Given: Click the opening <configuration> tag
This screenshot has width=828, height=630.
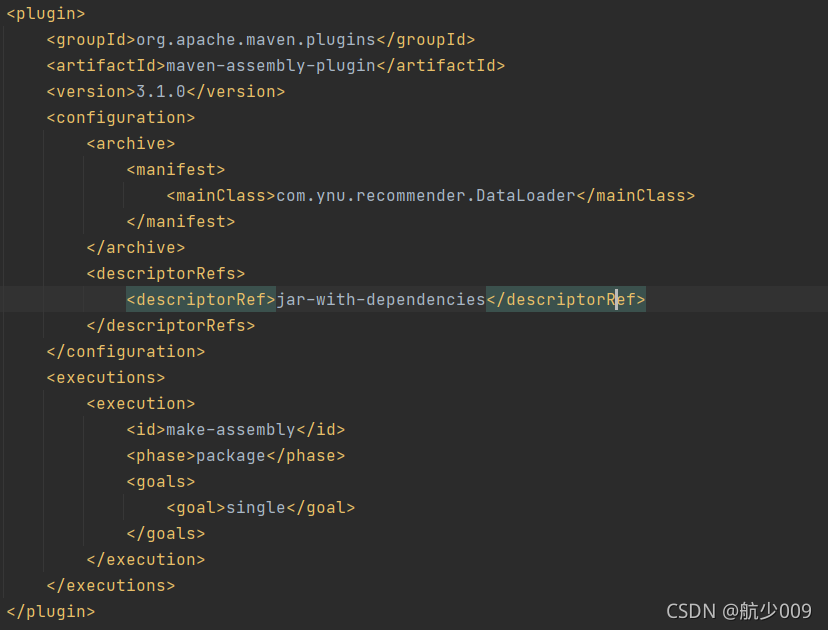Looking at the screenshot, I should pyautogui.click(x=121, y=117).
